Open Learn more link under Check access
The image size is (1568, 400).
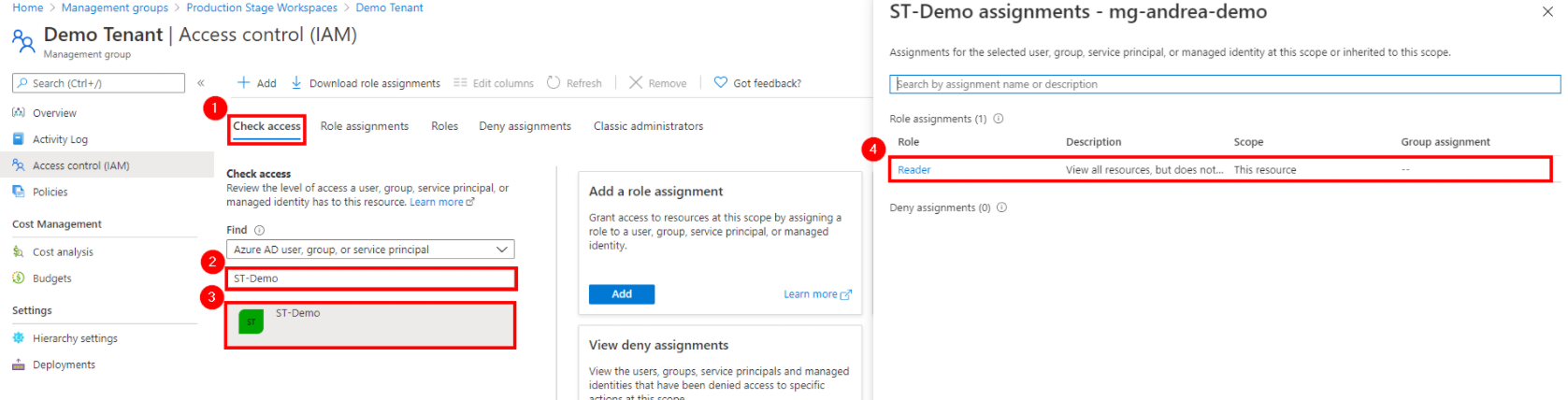(x=442, y=202)
